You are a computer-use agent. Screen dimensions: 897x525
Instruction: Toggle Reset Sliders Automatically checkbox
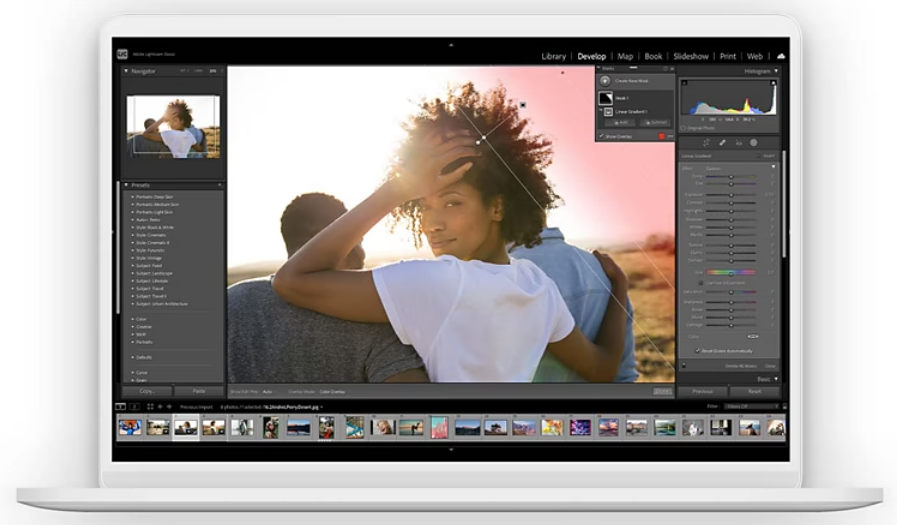[697, 351]
